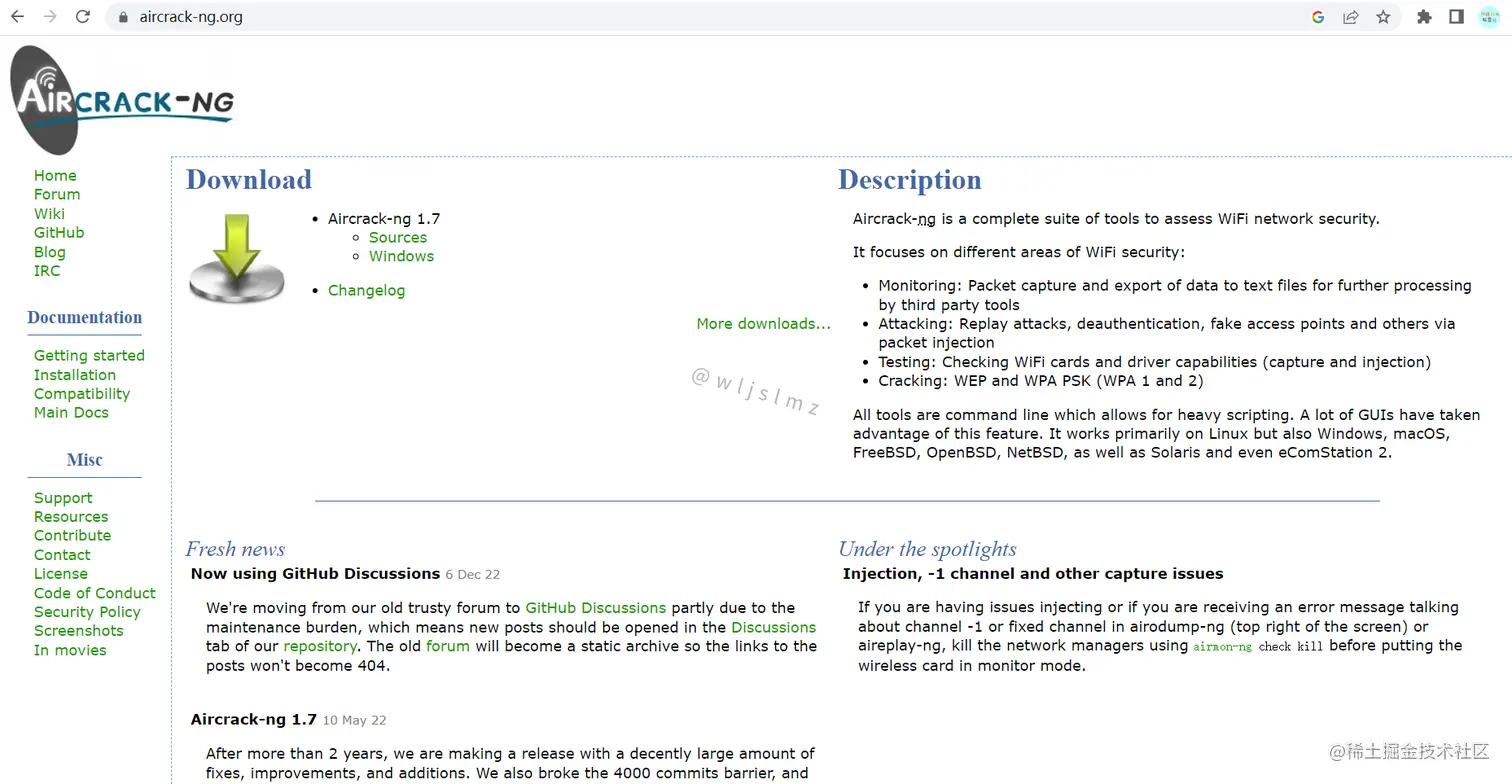This screenshot has width=1512, height=784.
Task: Reload the page with refresh icon
Action: pyautogui.click(x=83, y=17)
